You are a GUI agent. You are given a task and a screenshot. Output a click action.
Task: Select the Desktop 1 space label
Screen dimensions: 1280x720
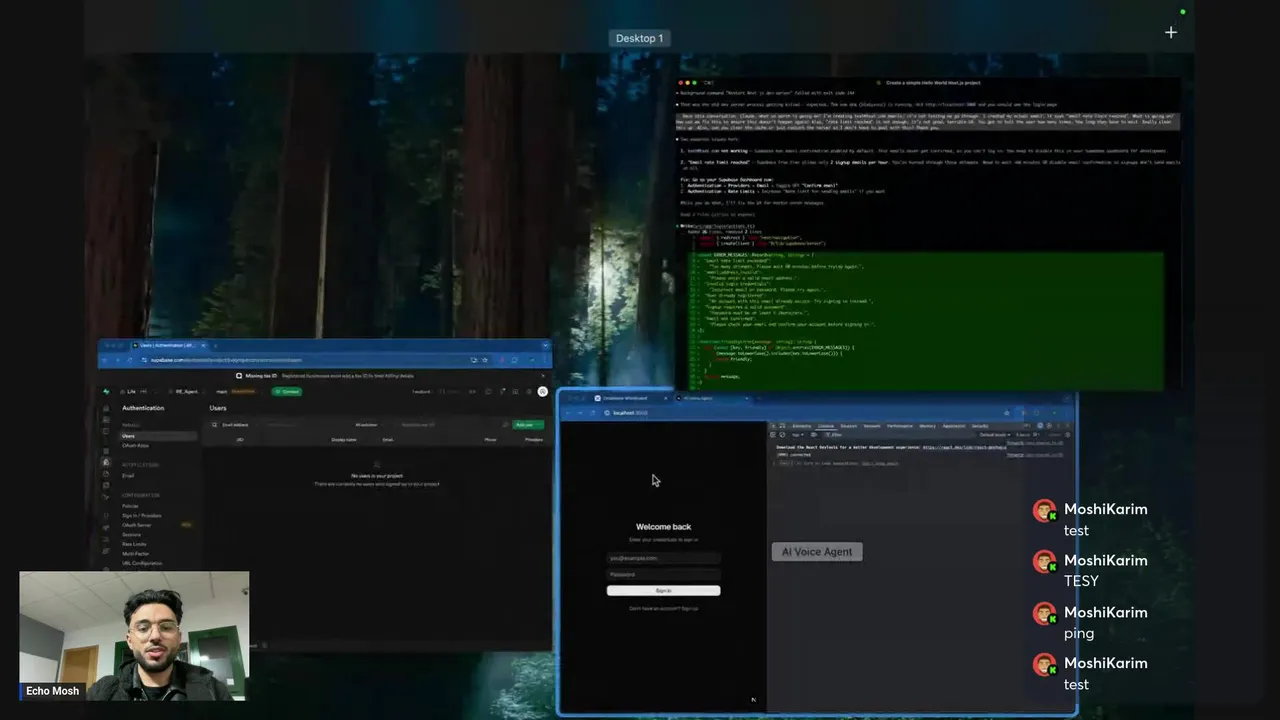[x=639, y=38]
